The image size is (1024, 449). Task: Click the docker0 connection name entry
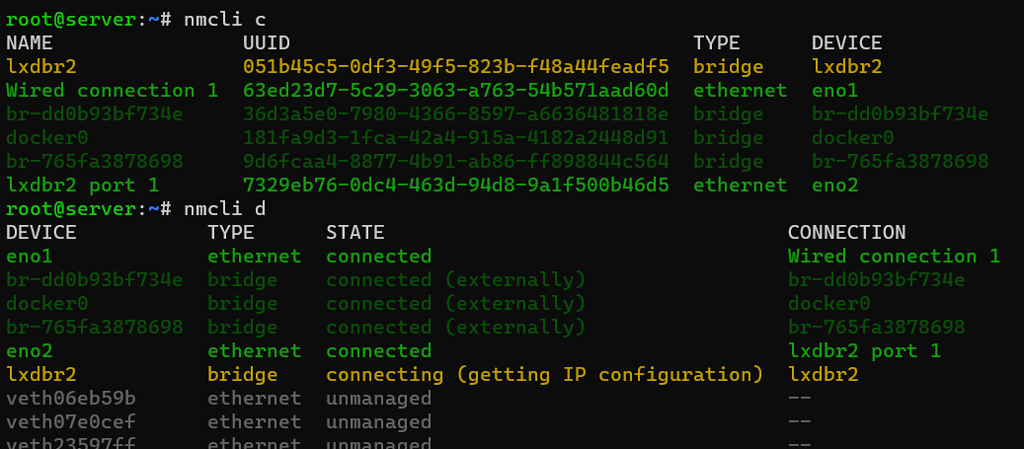[46, 138]
